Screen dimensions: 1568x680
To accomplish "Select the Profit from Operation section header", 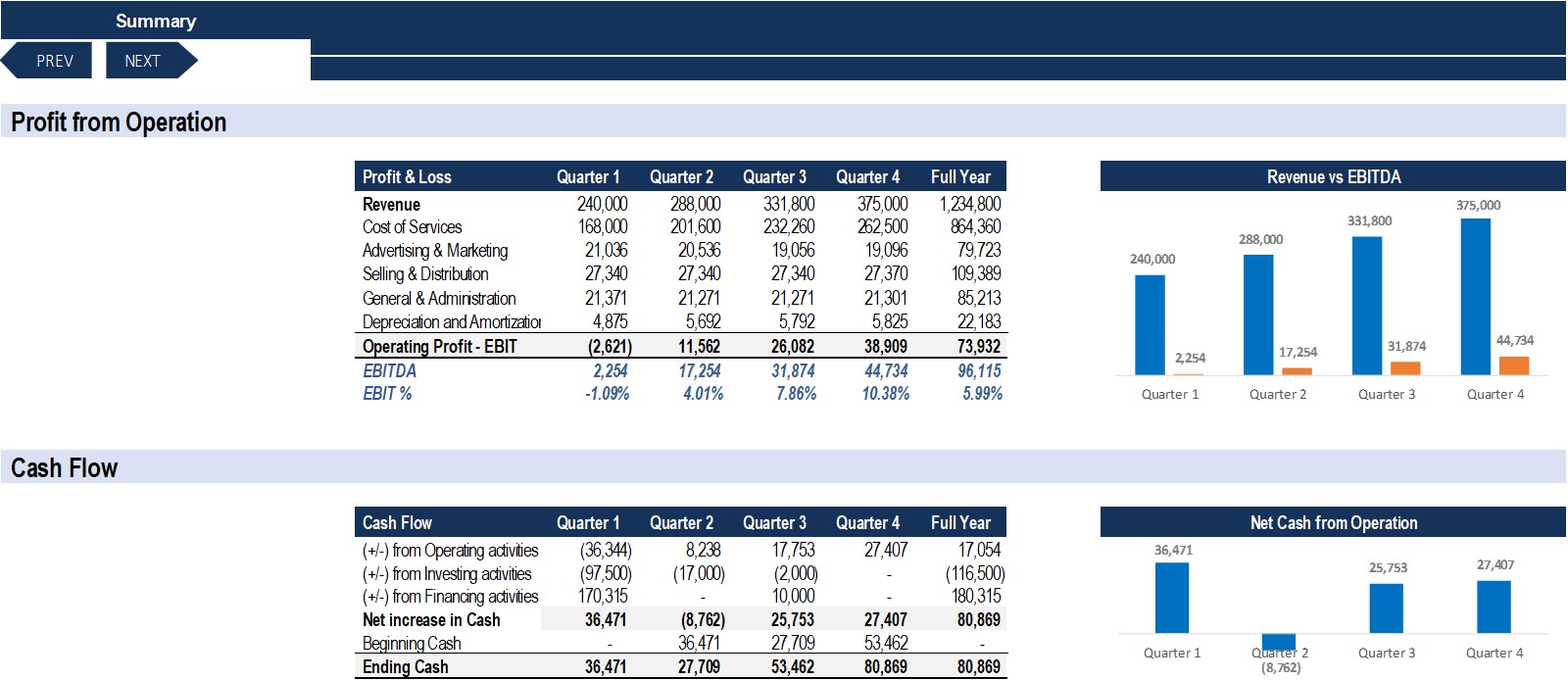I will [119, 122].
